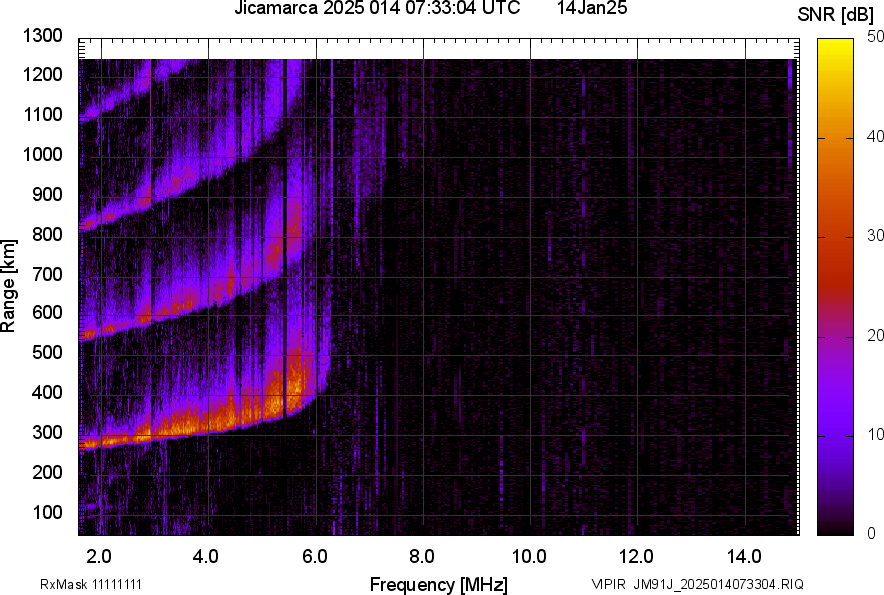
Task: Click the range tick label '1200'
Action: (42, 74)
